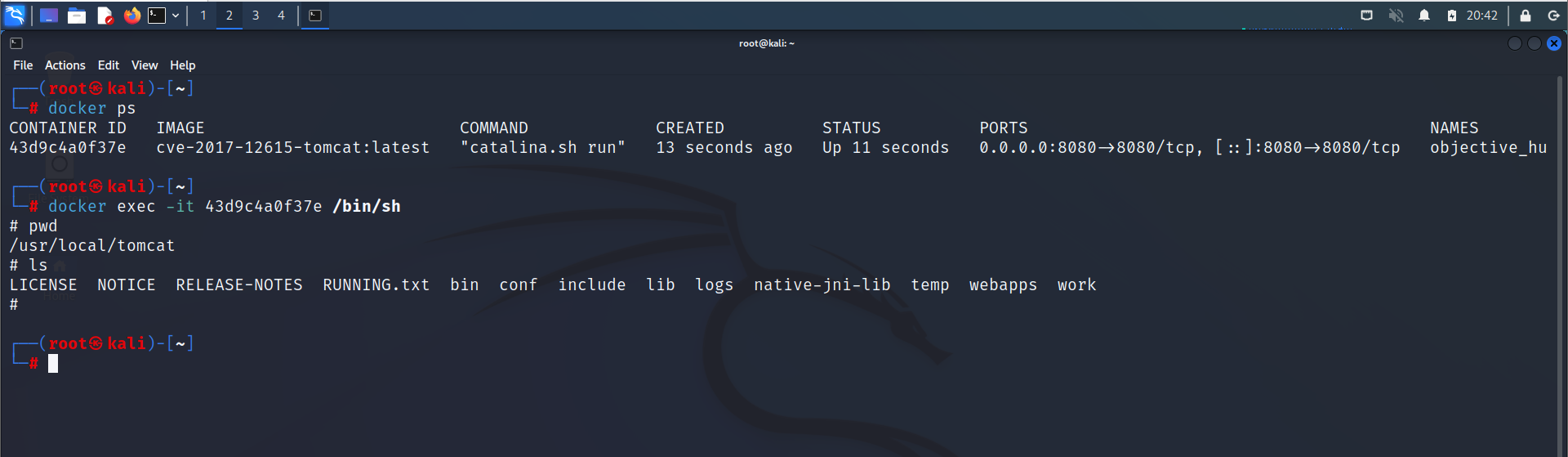Click the '/bin/sh' argument text
Screen dimensions: 1568x457
(367, 206)
